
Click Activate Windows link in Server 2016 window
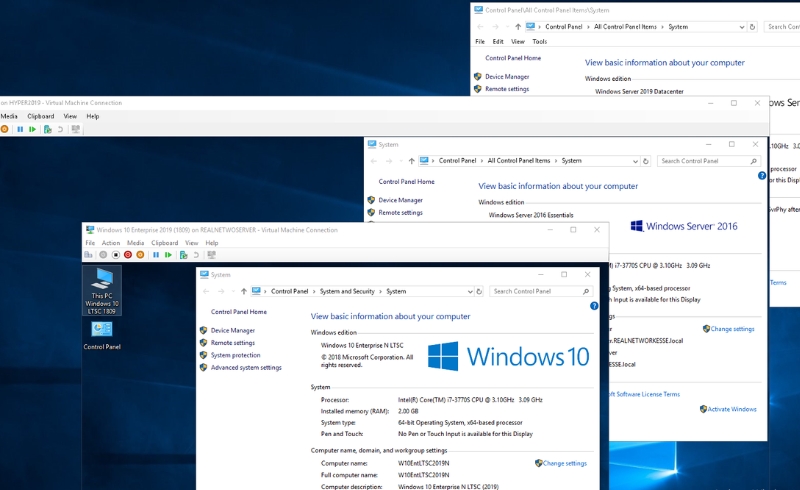click(732, 409)
